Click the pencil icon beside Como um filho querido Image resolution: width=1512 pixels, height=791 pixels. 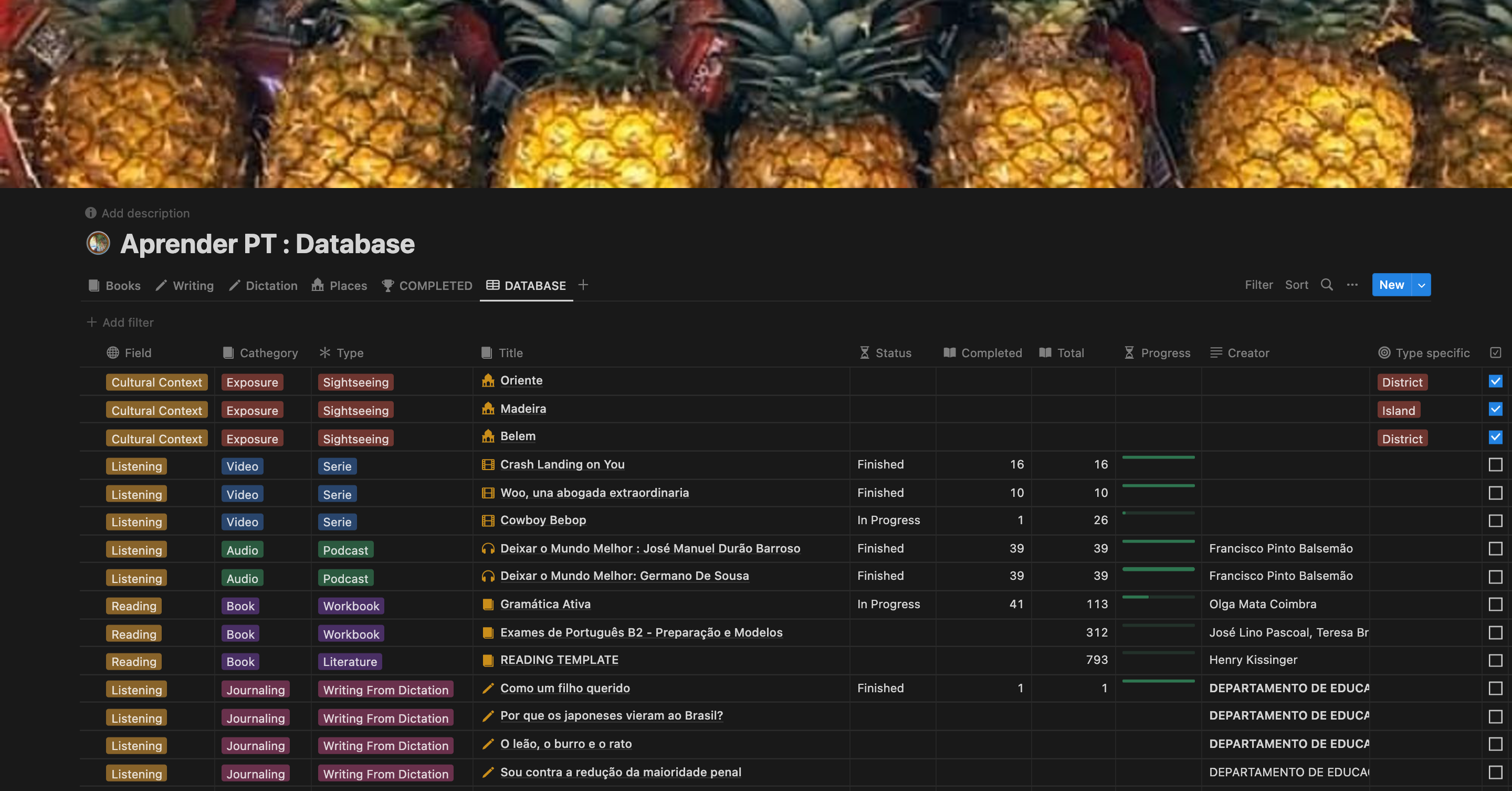(488, 688)
